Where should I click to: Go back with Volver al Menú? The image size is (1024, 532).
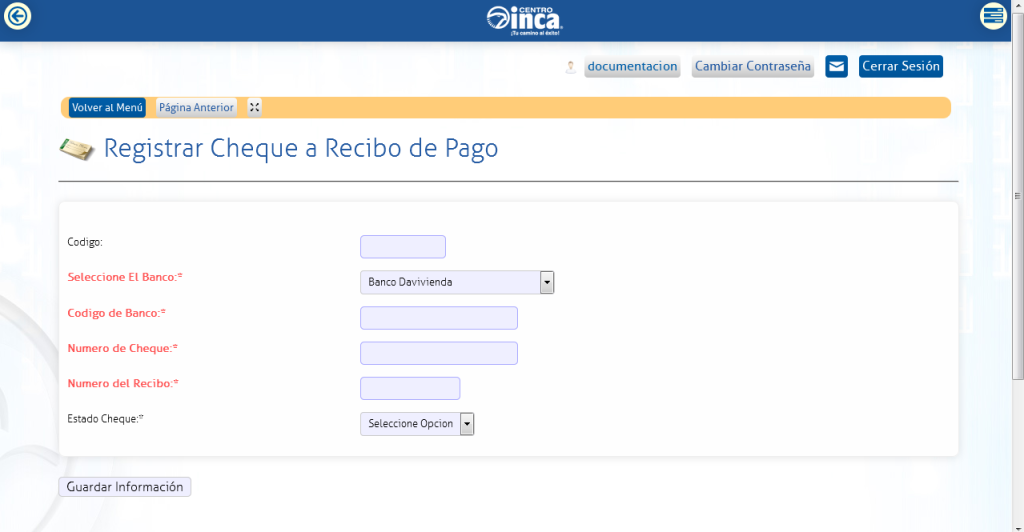[108, 108]
